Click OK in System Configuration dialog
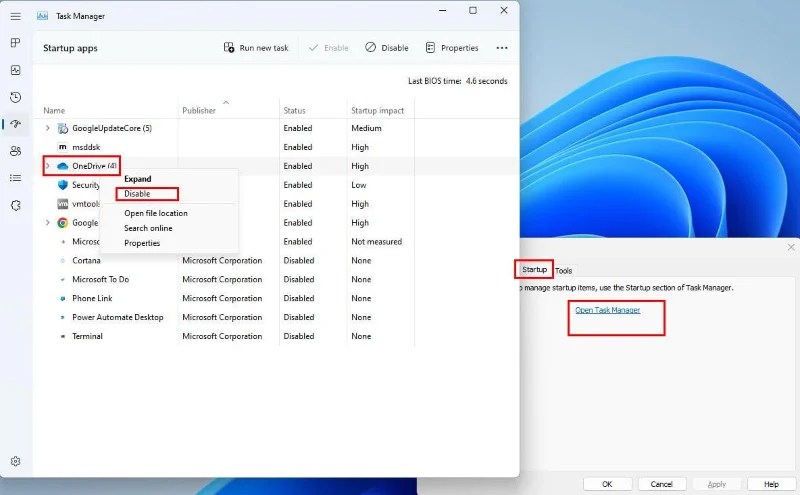 pos(607,484)
